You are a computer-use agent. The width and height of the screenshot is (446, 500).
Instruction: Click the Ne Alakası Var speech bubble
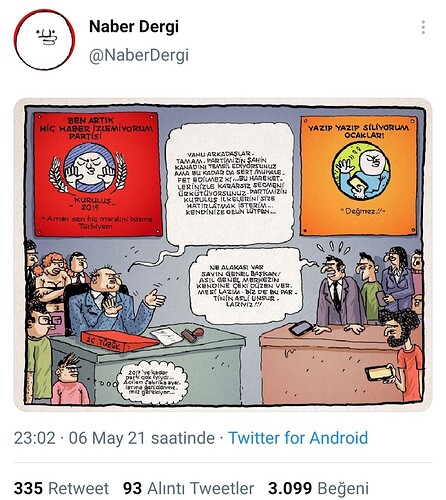(245, 286)
